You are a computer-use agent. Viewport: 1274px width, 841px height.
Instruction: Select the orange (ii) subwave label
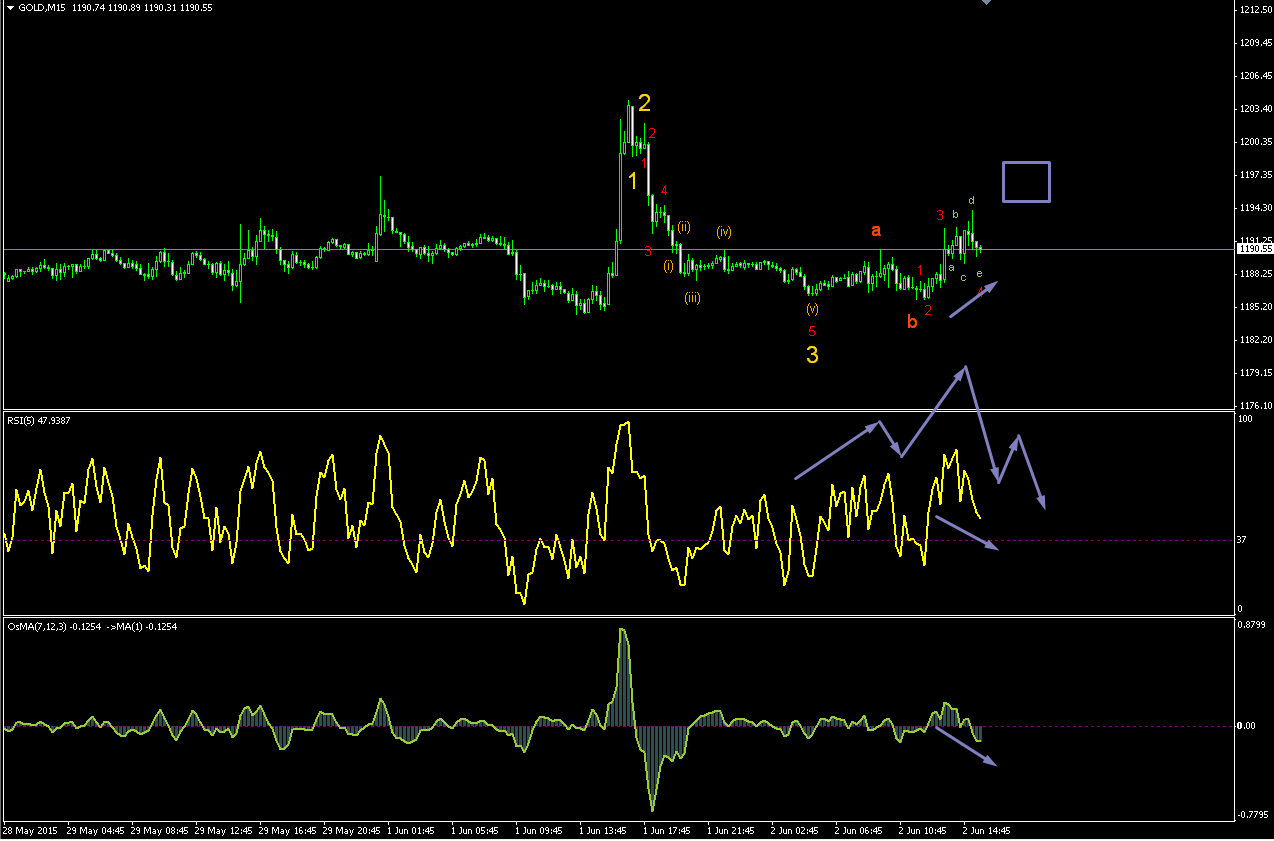click(683, 227)
